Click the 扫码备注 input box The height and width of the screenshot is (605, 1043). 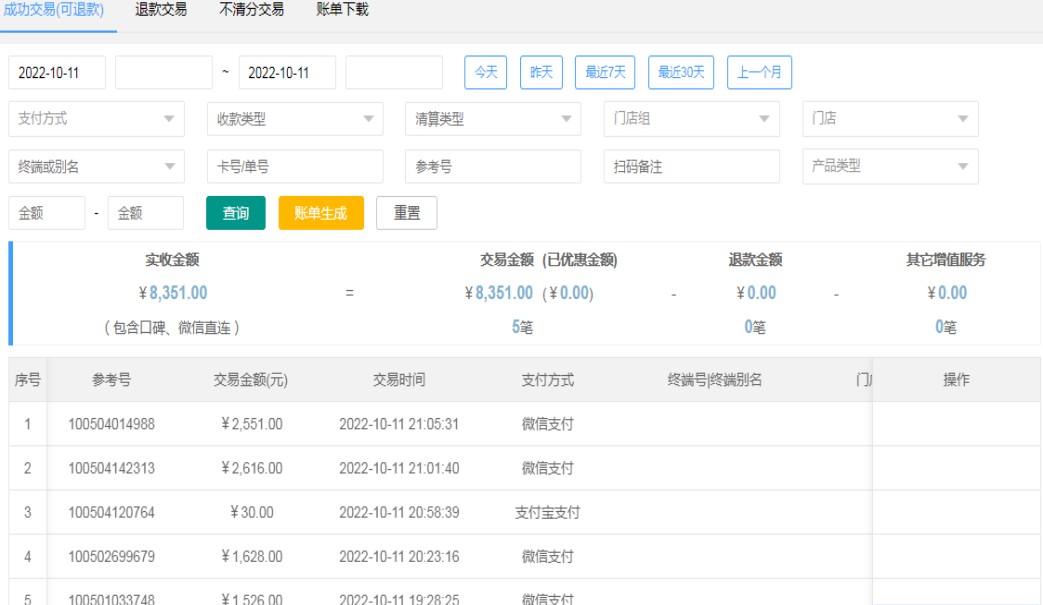tap(691, 167)
